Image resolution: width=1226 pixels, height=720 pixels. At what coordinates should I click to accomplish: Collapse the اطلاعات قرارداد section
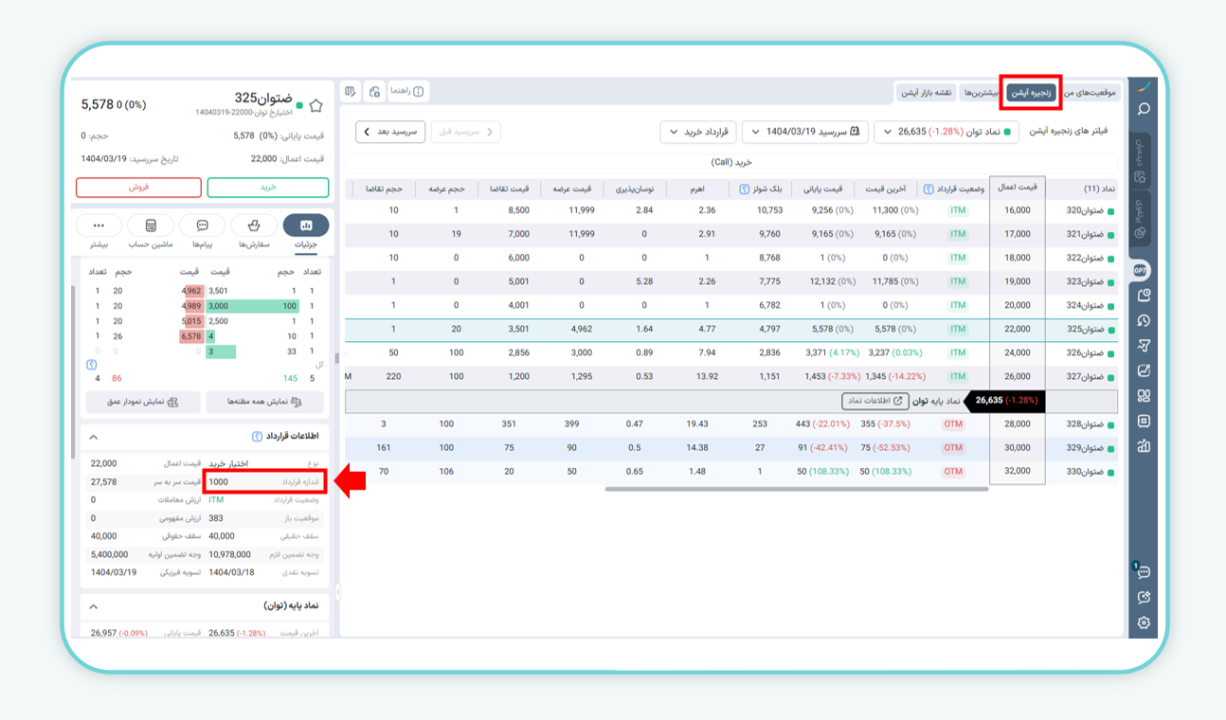click(93, 437)
